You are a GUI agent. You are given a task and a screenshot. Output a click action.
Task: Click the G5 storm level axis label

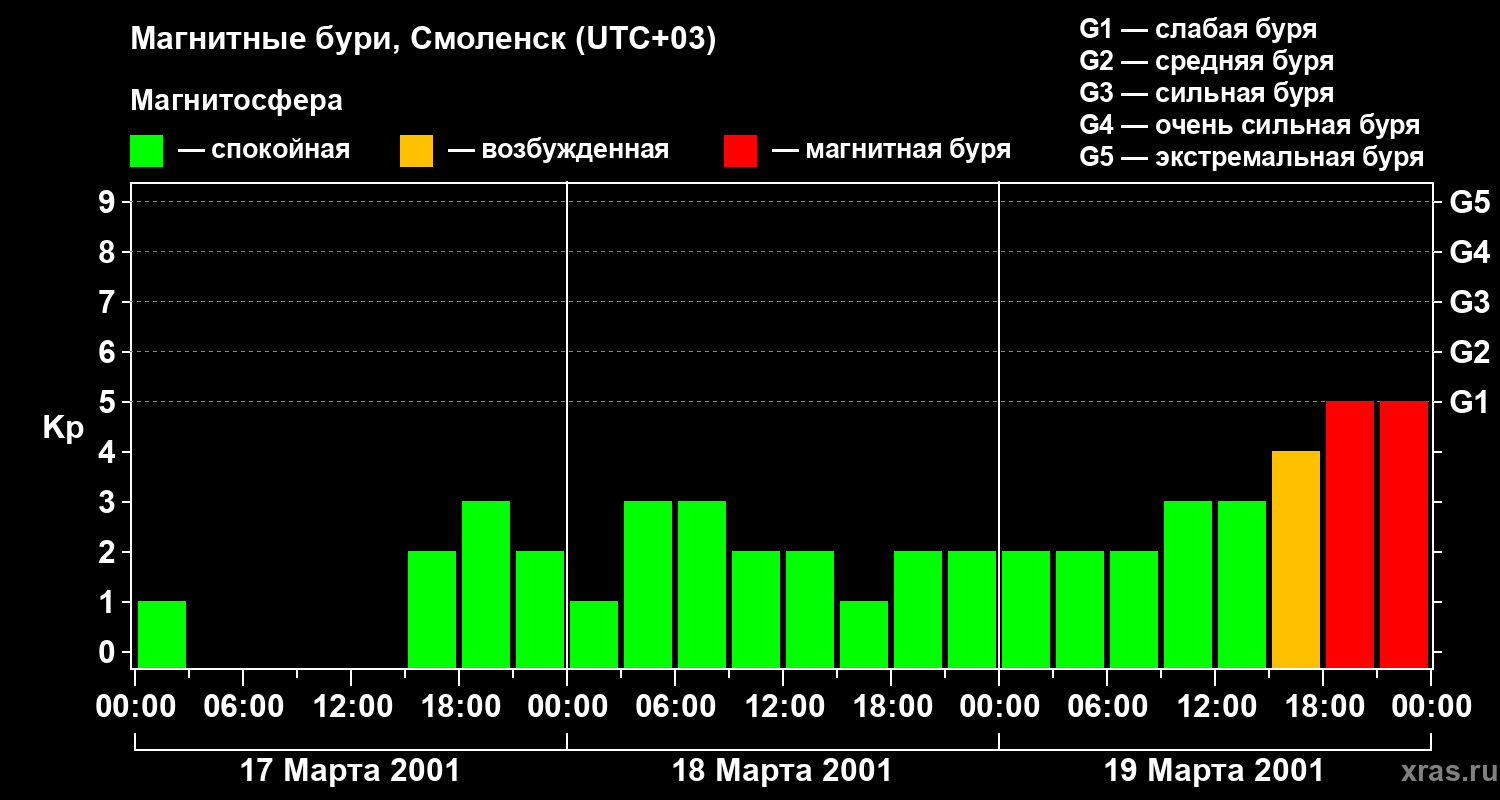click(1469, 202)
